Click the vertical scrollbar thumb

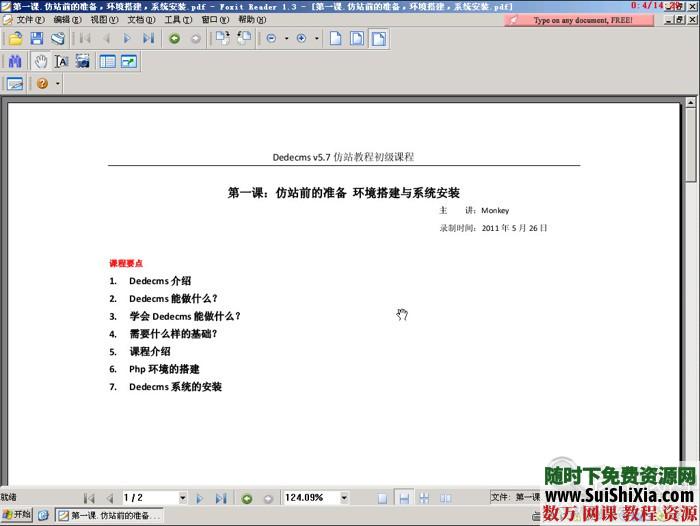click(x=691, y=145)
